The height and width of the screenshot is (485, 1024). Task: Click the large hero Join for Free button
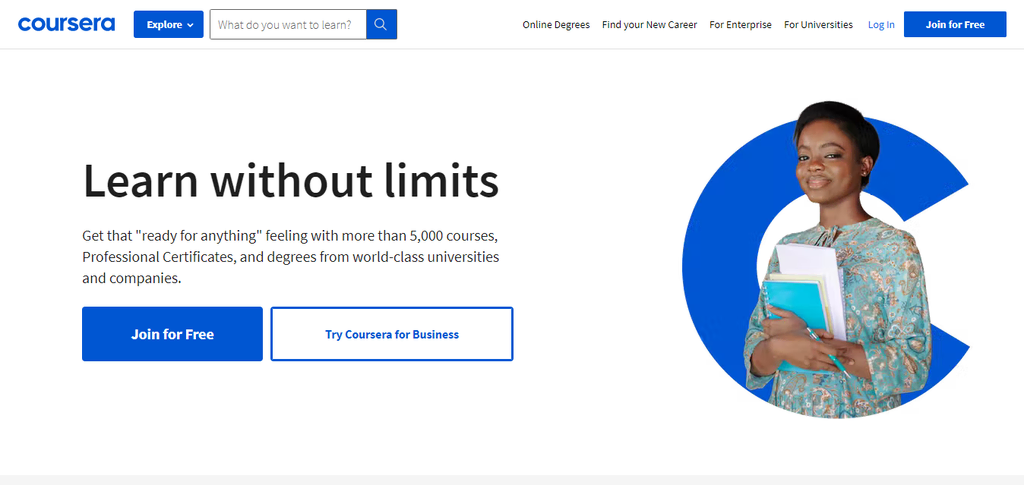[x=172, y=334]
